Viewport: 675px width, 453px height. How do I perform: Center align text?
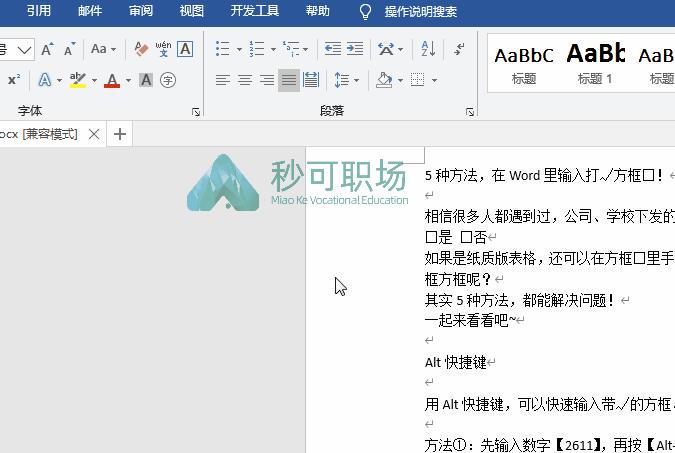pyautogui.click(x=245, y=80)
